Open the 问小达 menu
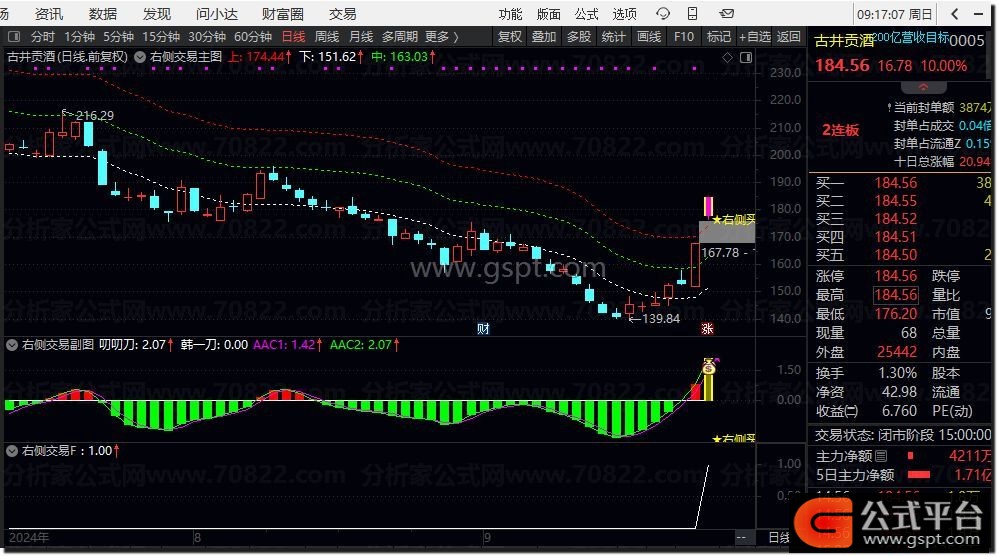The image size is (999, 556). (x=217, y=14)
